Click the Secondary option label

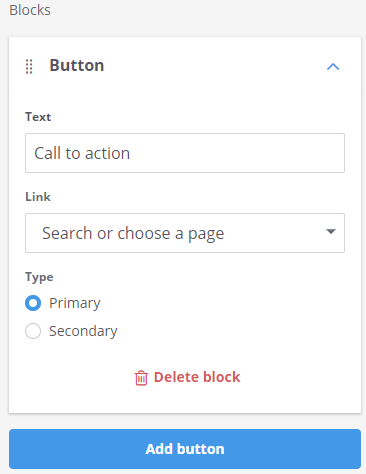pos(83,331)
